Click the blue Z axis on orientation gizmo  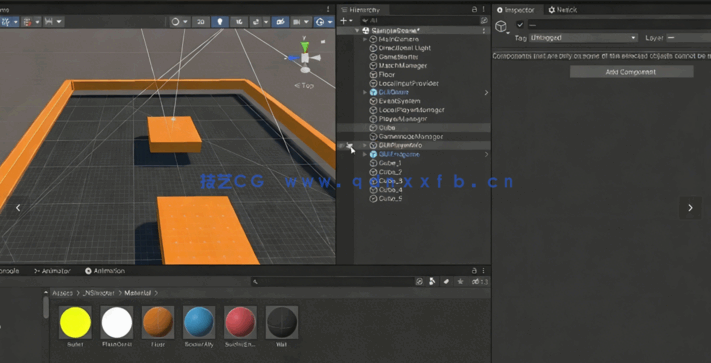pyautogui.click(x=293, y=58)
